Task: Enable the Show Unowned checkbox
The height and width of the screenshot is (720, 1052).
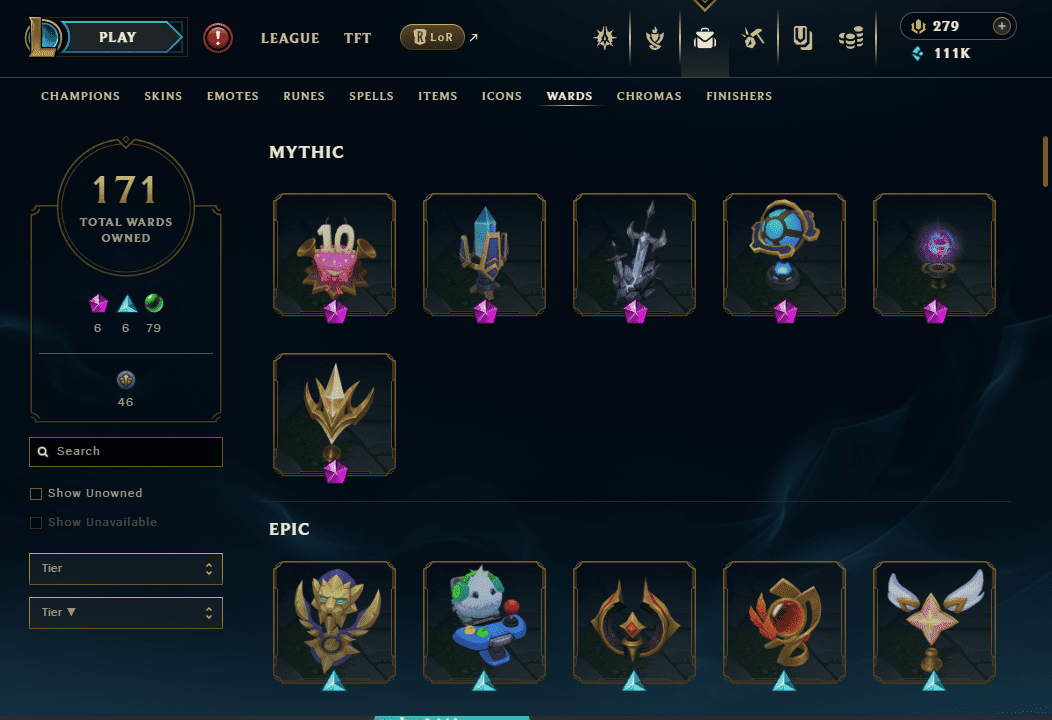Action: 36,494
